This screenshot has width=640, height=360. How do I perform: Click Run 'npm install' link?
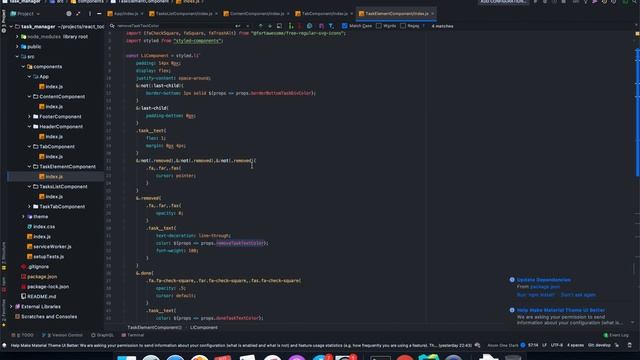(536, 295)
